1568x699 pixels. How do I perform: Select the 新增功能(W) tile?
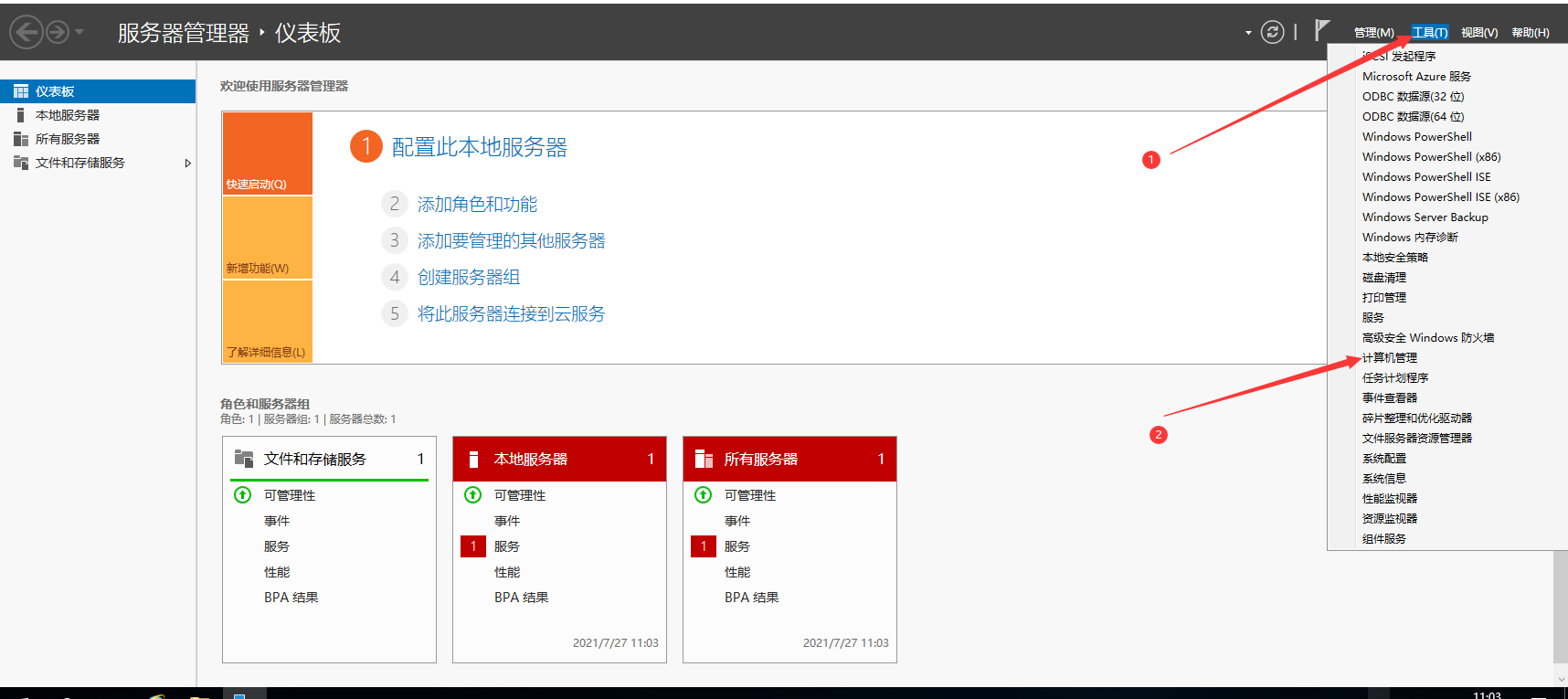[268, 238]
